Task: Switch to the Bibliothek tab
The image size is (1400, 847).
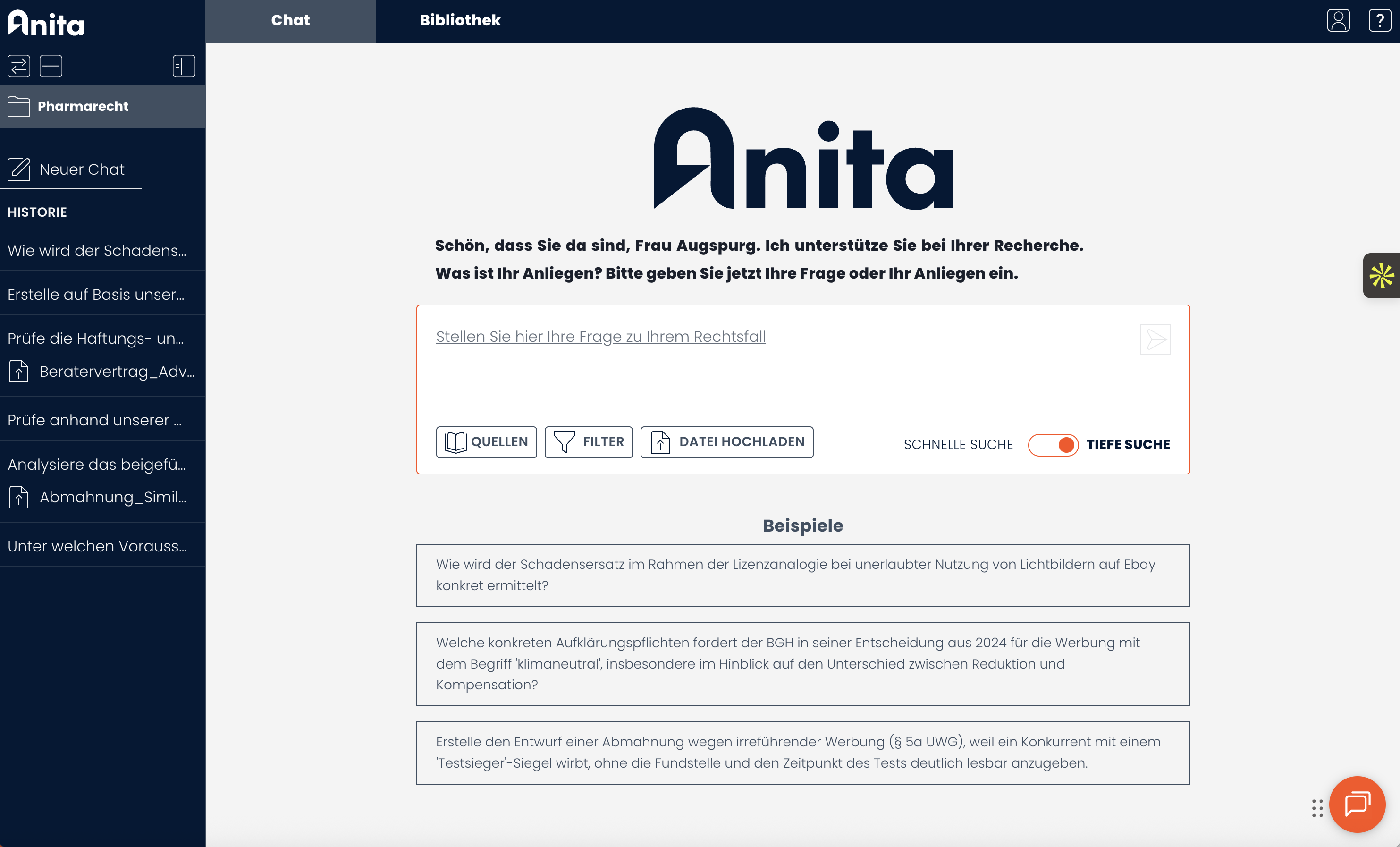Action: (460, 21)
